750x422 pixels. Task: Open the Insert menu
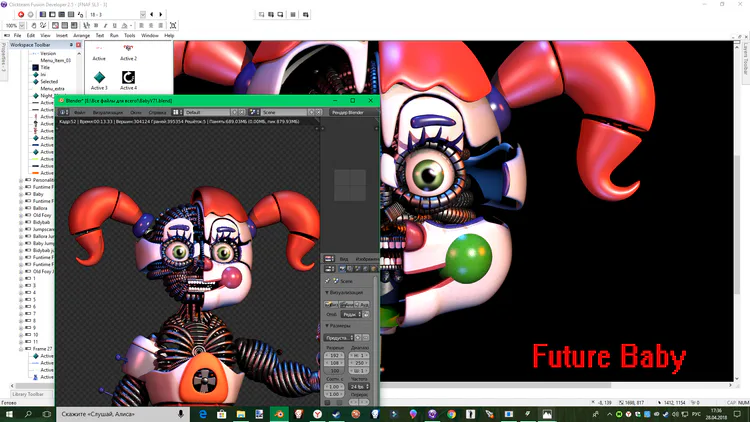point(62,35)
